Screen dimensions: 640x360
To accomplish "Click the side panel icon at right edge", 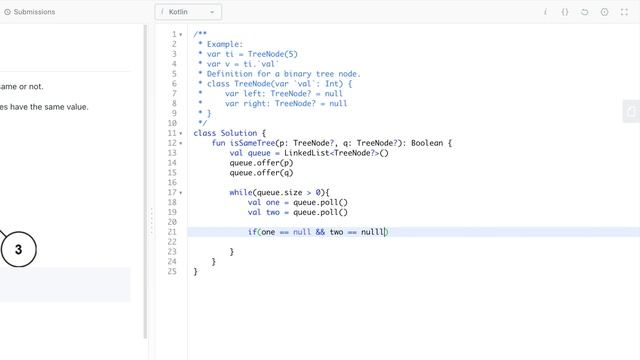I will pyautogui.click(x=631, y=111).
